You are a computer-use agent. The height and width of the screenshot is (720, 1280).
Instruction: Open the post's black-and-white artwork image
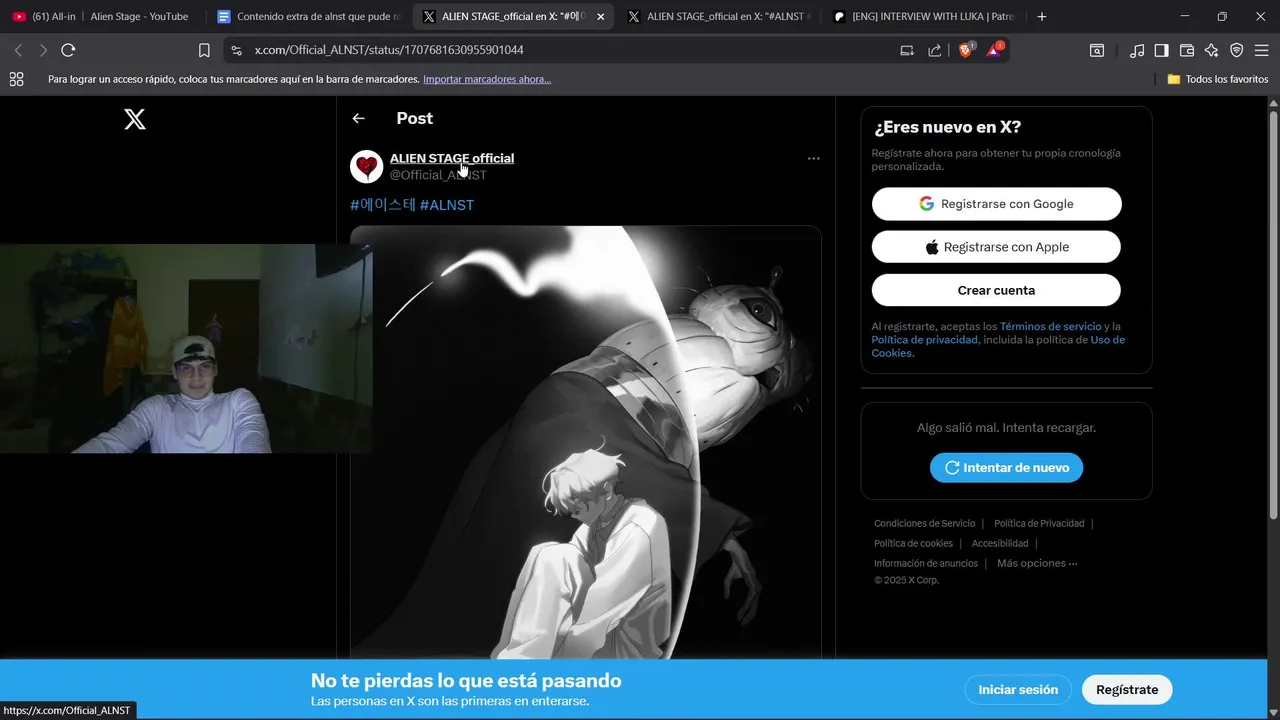click(x=586, y=442)
